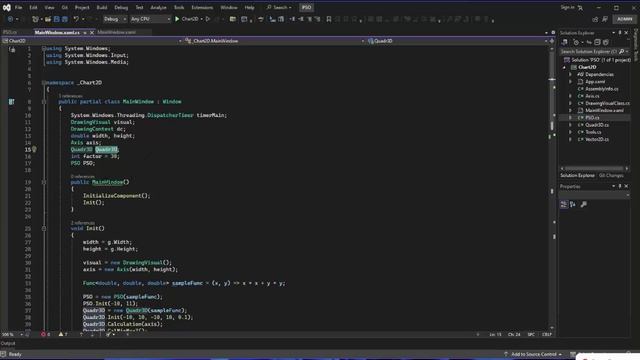The width and height of the screenshot is (640, 360).
Task: Click Show All Files icon in Solution Explorer
Action: (x=606, y=42)
